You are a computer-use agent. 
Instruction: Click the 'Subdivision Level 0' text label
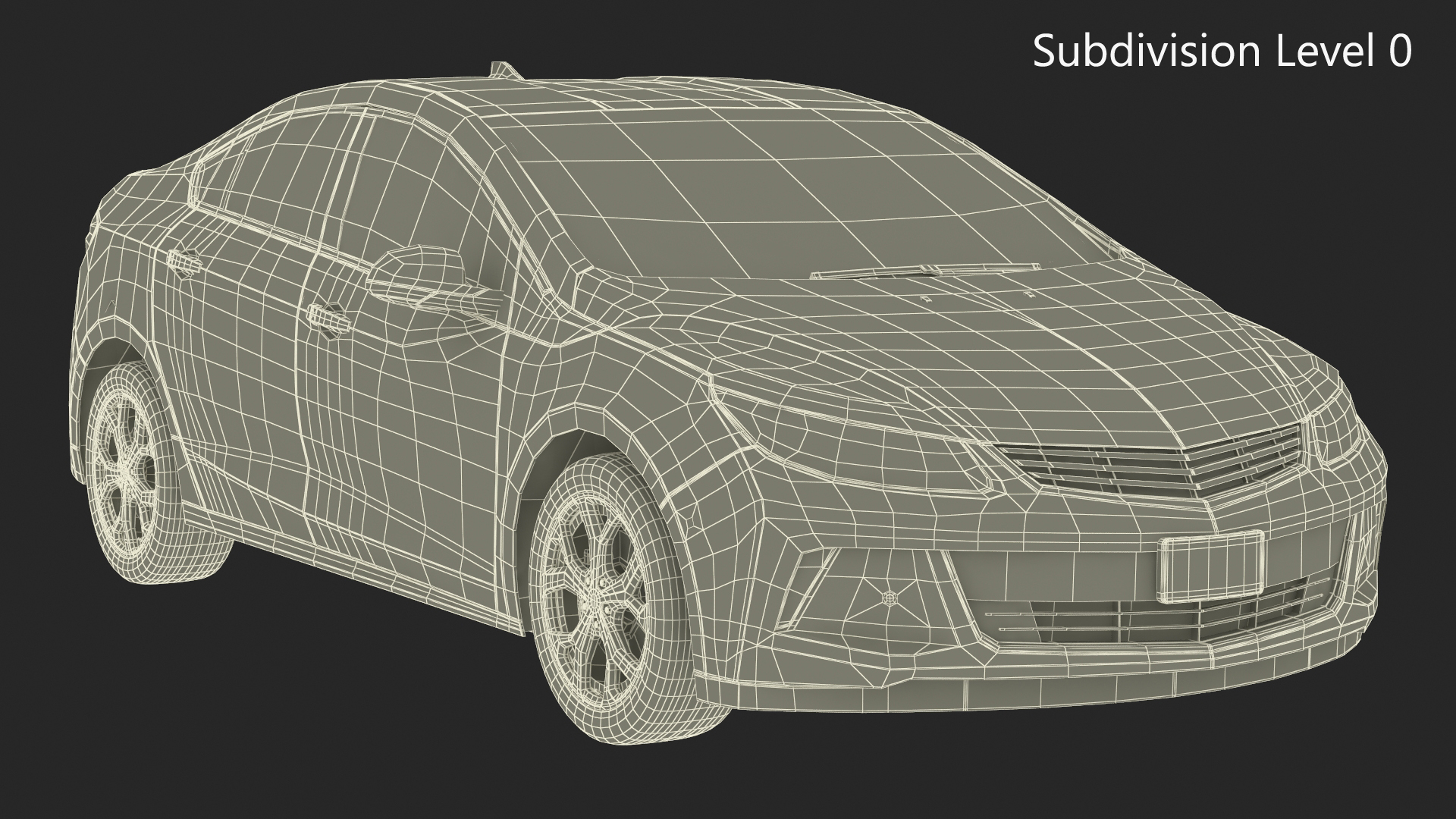[1222, 52]
